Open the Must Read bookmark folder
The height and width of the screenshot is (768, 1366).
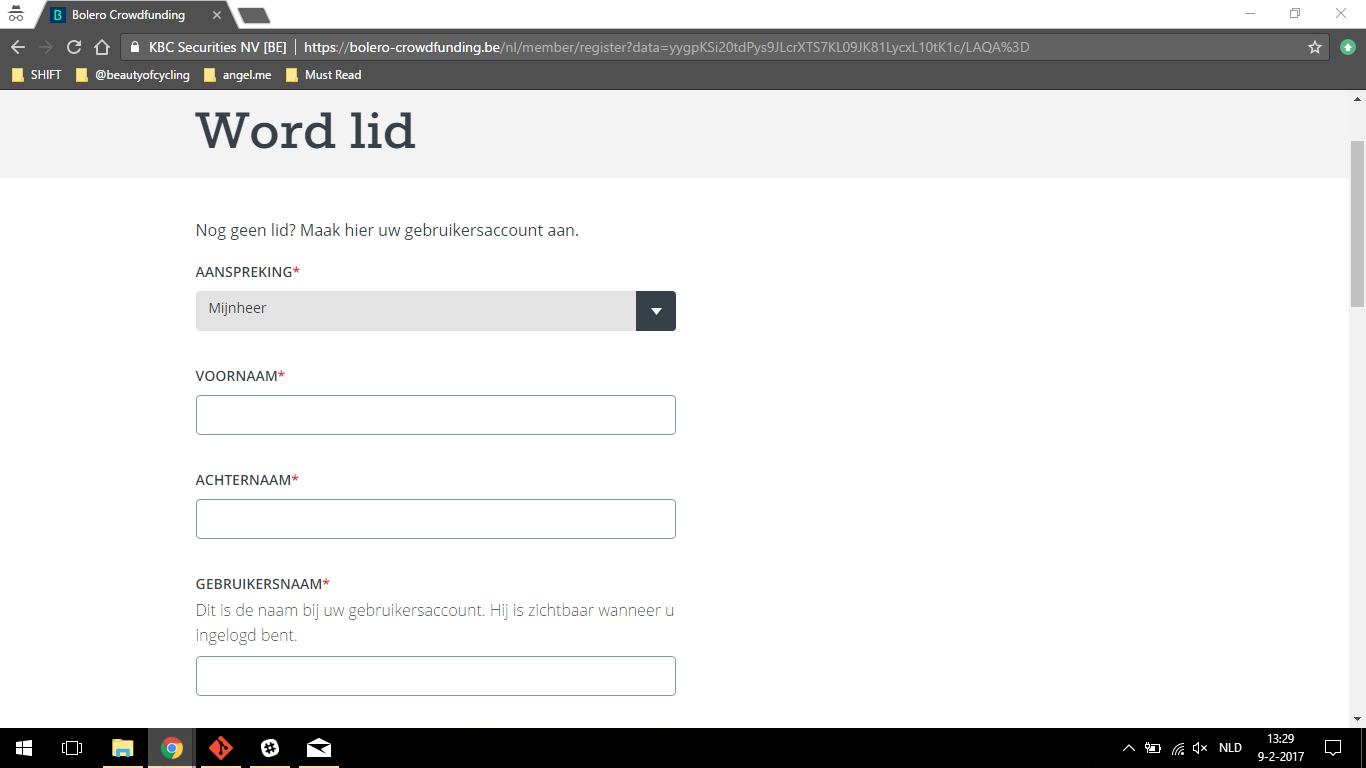(323, 75)
